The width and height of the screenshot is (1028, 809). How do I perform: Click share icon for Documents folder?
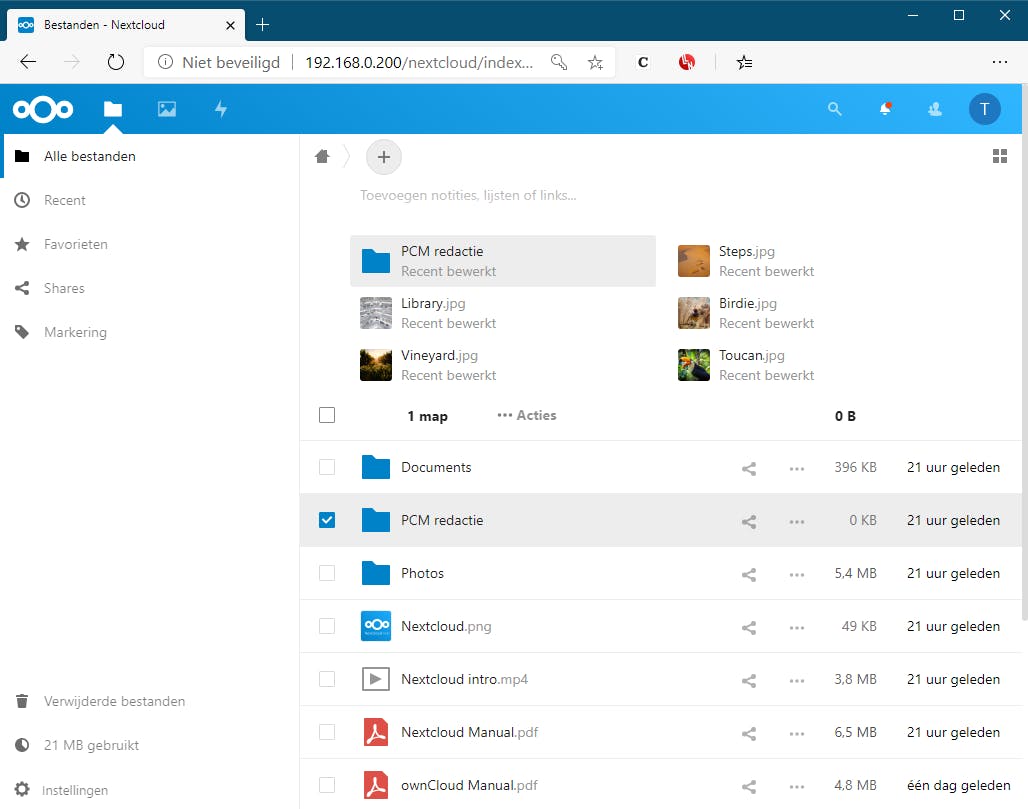[x=749, y=468]
